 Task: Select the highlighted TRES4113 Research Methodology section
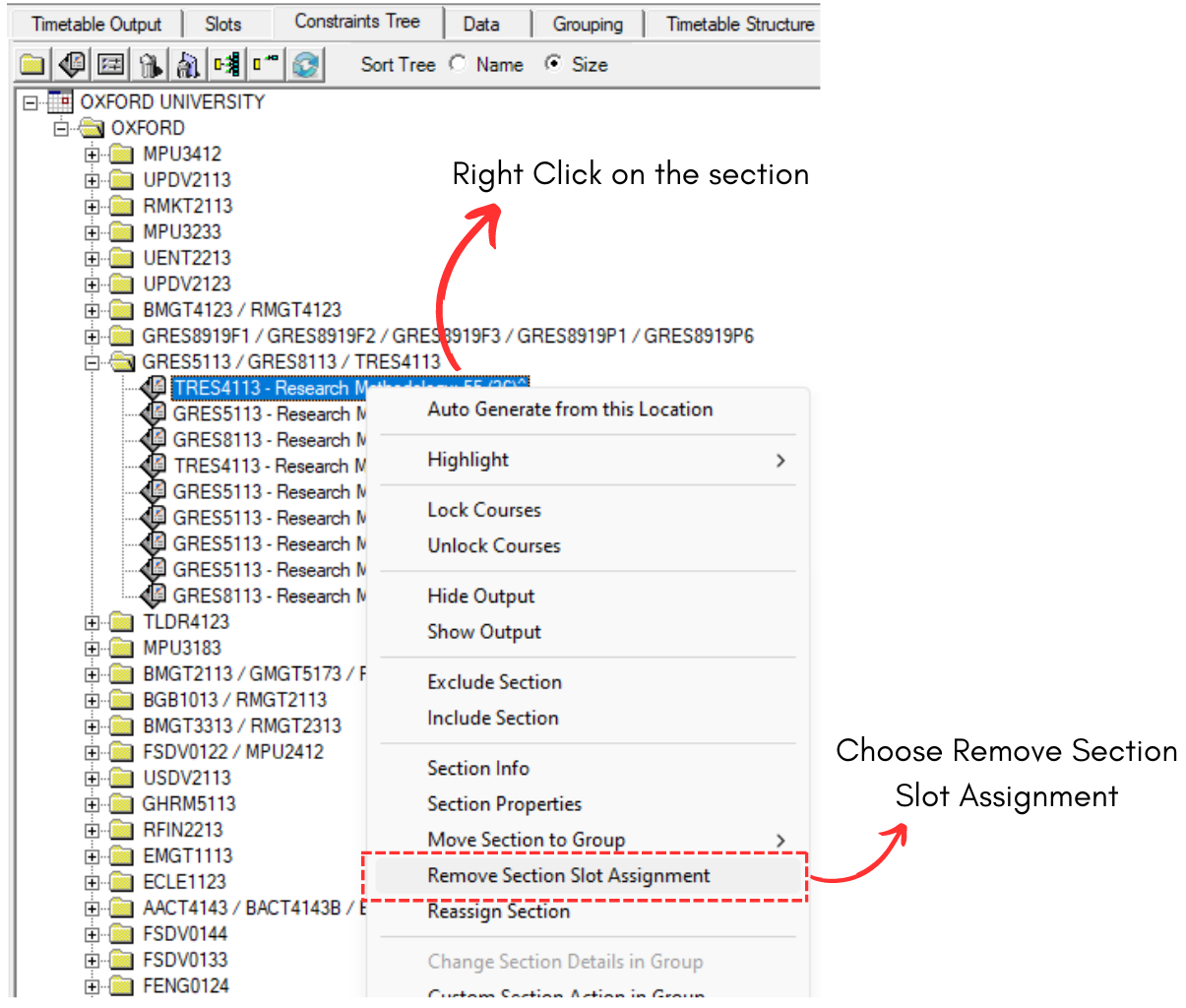tap(266, 388)
